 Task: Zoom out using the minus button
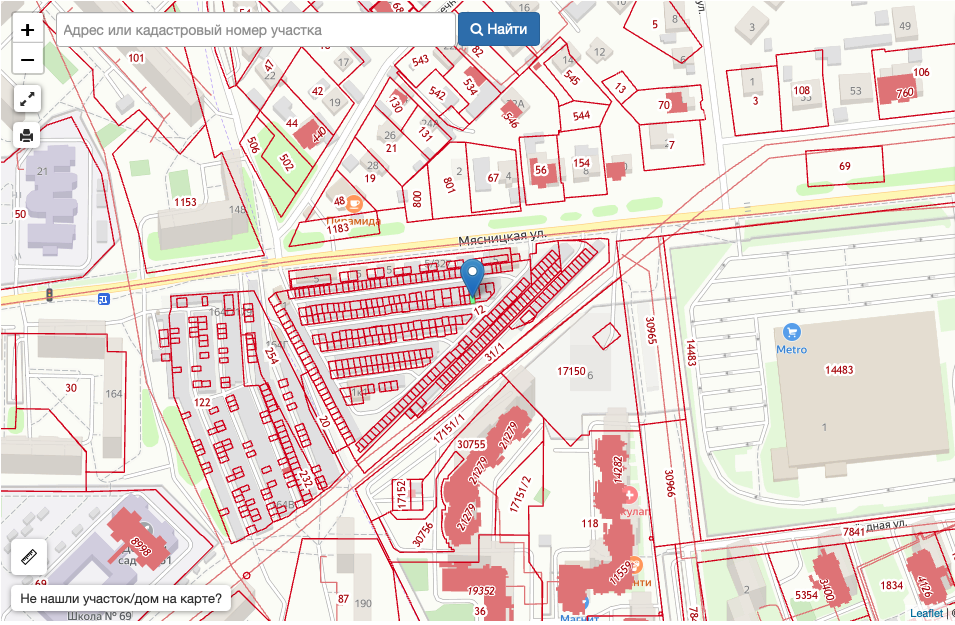coord(27,60)
